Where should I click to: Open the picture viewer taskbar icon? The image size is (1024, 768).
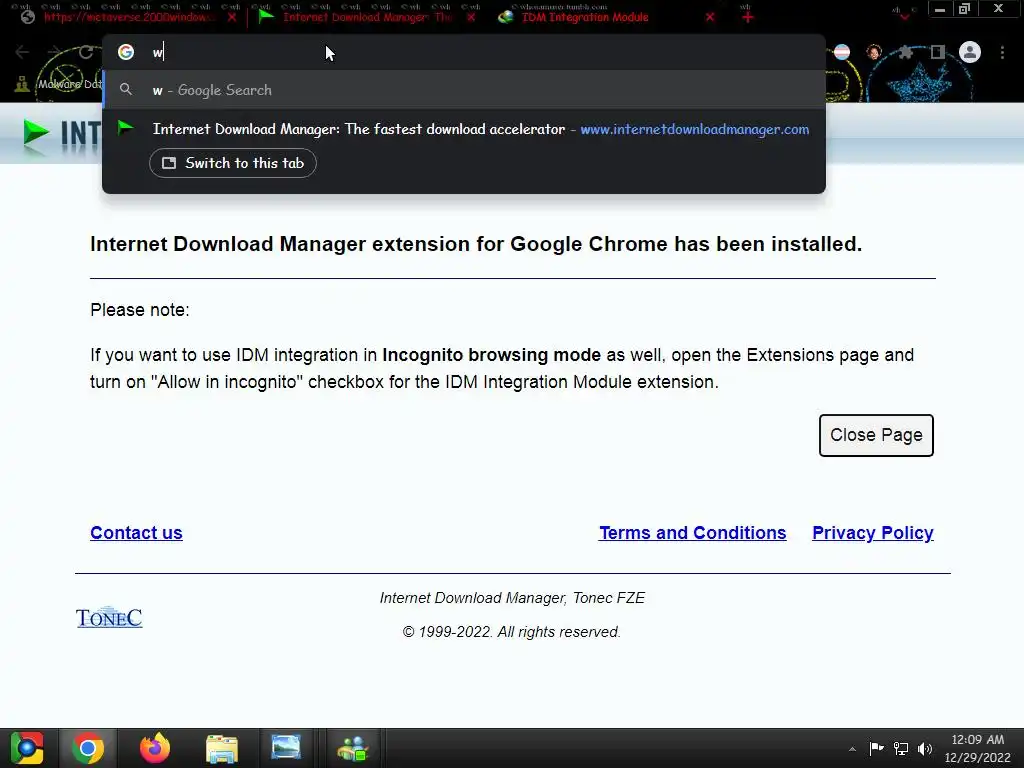(x=286, y=747)
